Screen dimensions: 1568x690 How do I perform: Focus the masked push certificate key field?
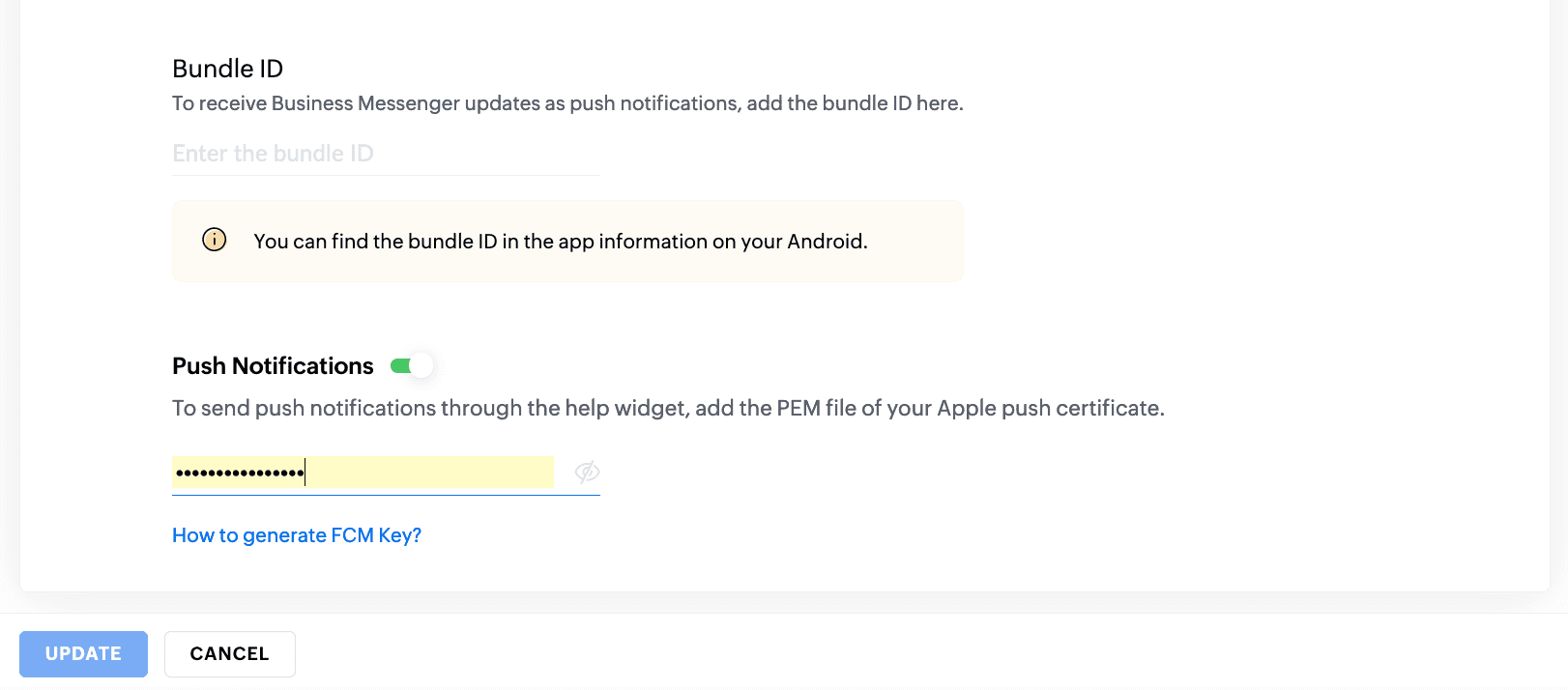(x=363, y=473)
